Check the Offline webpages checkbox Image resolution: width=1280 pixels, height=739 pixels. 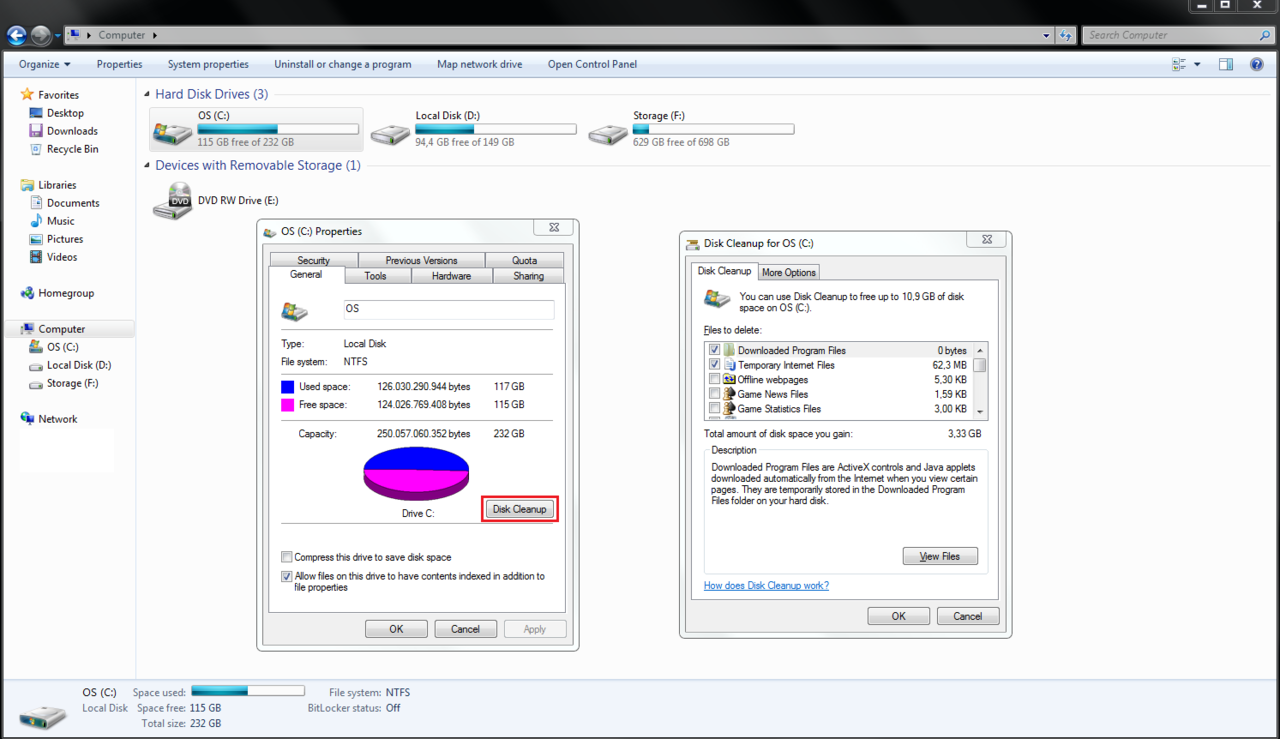(x=714, y=380)
